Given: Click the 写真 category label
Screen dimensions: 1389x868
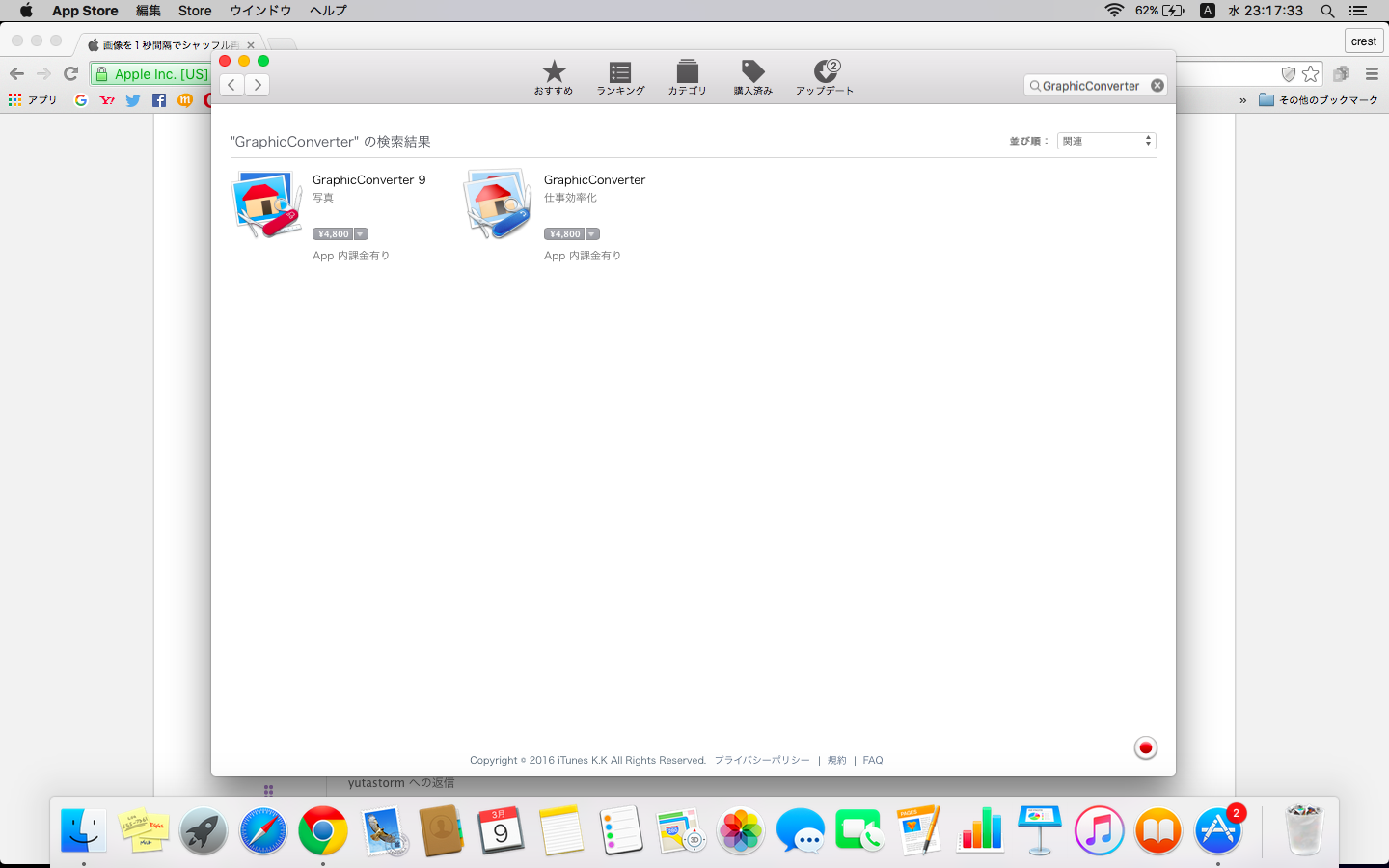Looking at the screenshot, I should [323, 198].
